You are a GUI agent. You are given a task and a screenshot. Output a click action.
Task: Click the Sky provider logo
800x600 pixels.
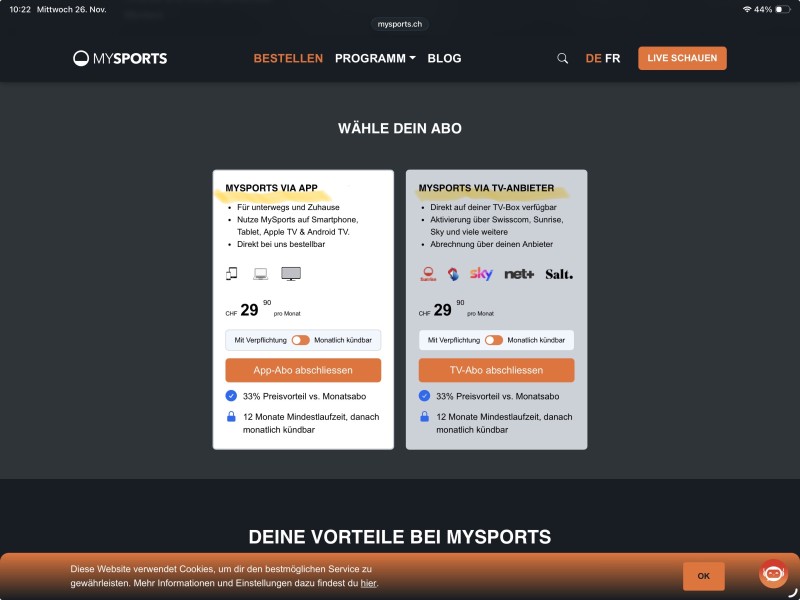pos(481,274)
